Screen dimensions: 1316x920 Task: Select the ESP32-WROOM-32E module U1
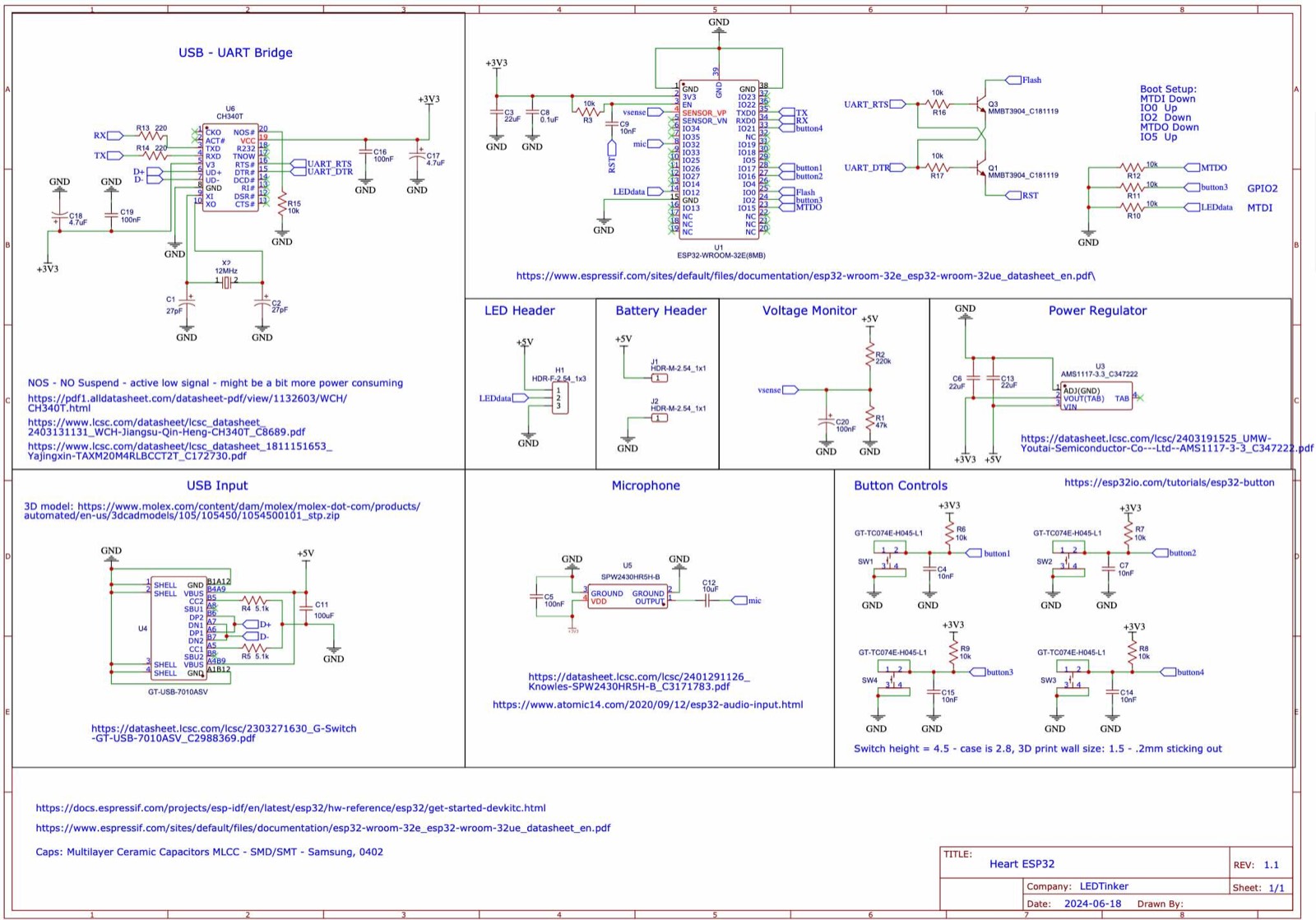719,159
